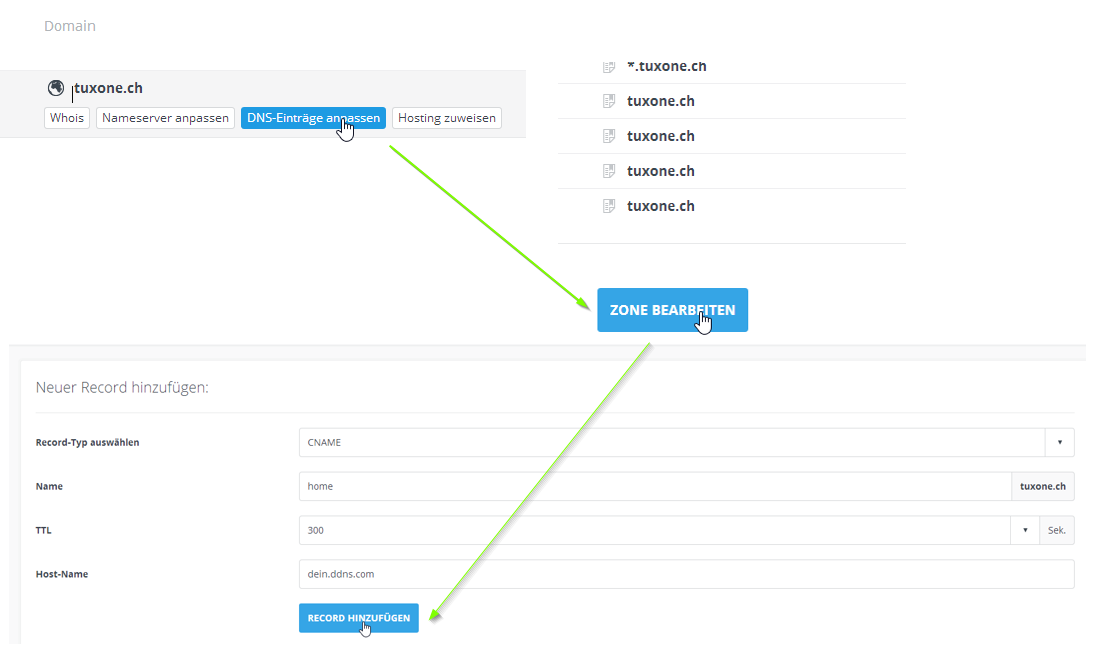Click record icon of the last tuxone.ch entry
Image resolution: width=1108 pixels, height=663 pixels.
608,206
